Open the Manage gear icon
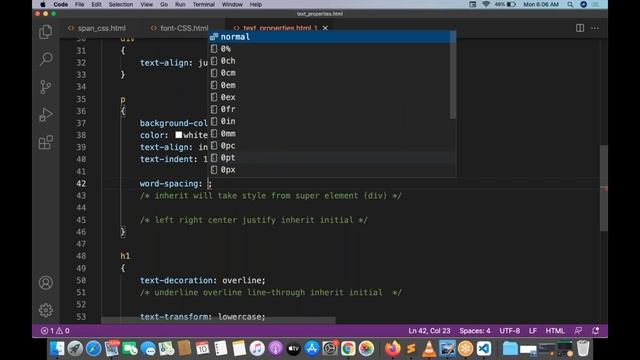This screenshot has width=640, height=360. [x=46, y=310]
